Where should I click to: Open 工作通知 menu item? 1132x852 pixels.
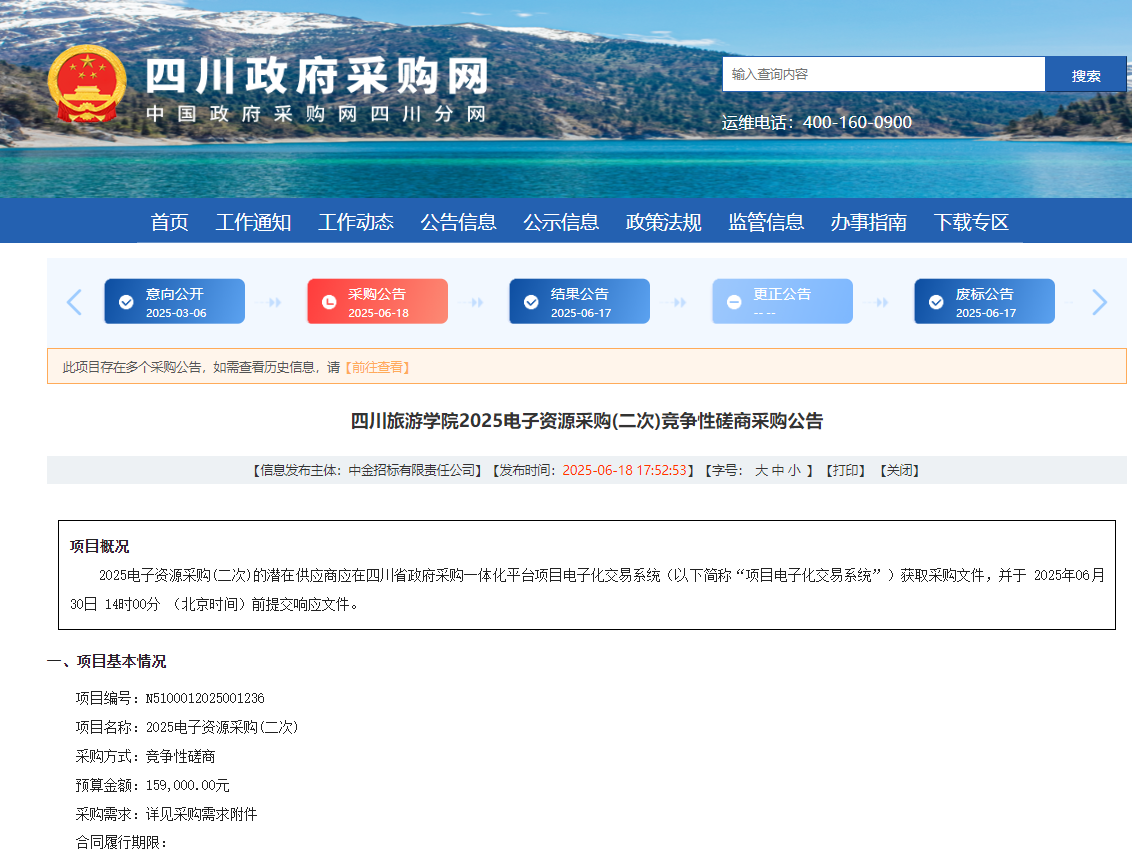tap(253, 222)
